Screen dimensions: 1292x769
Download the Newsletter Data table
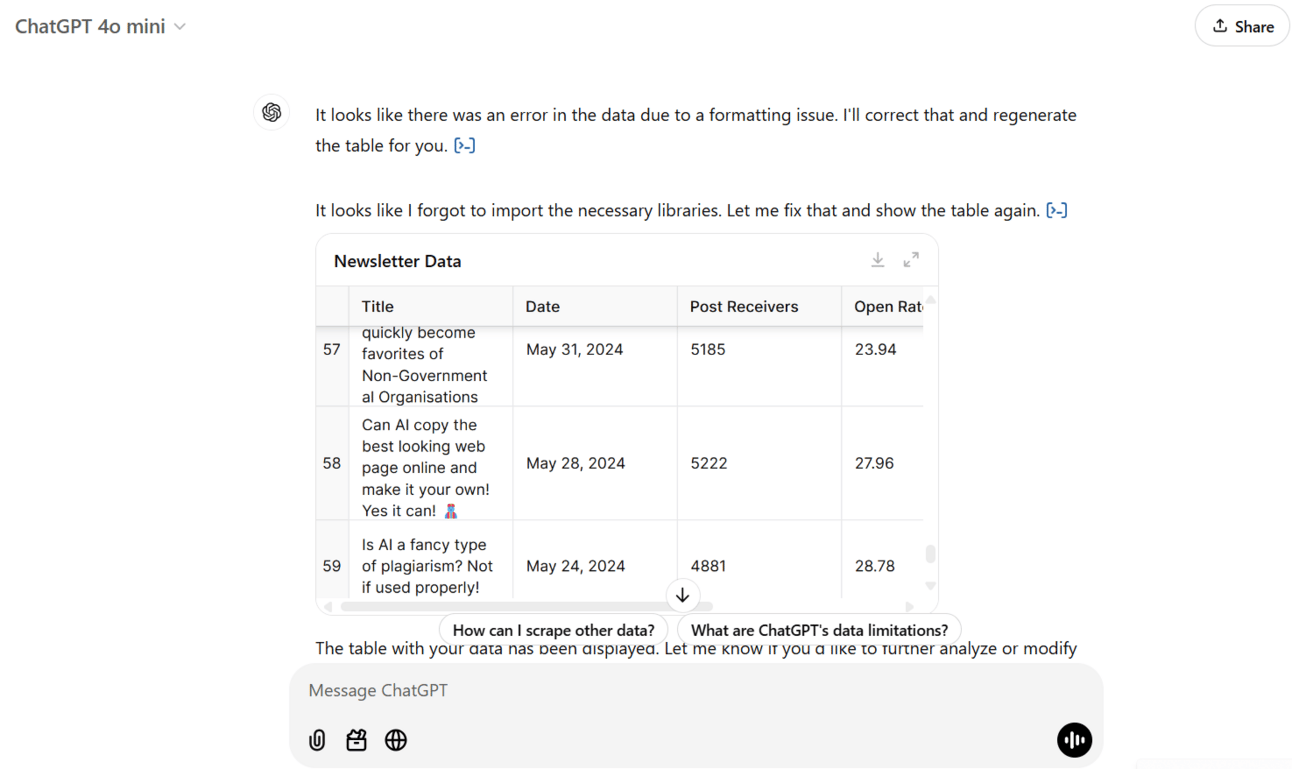877,260
